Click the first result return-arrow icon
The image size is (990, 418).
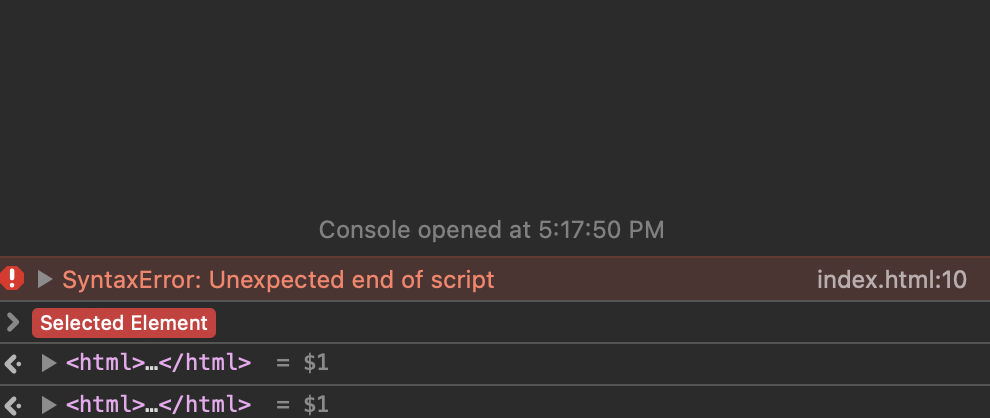tap(13, 364)
